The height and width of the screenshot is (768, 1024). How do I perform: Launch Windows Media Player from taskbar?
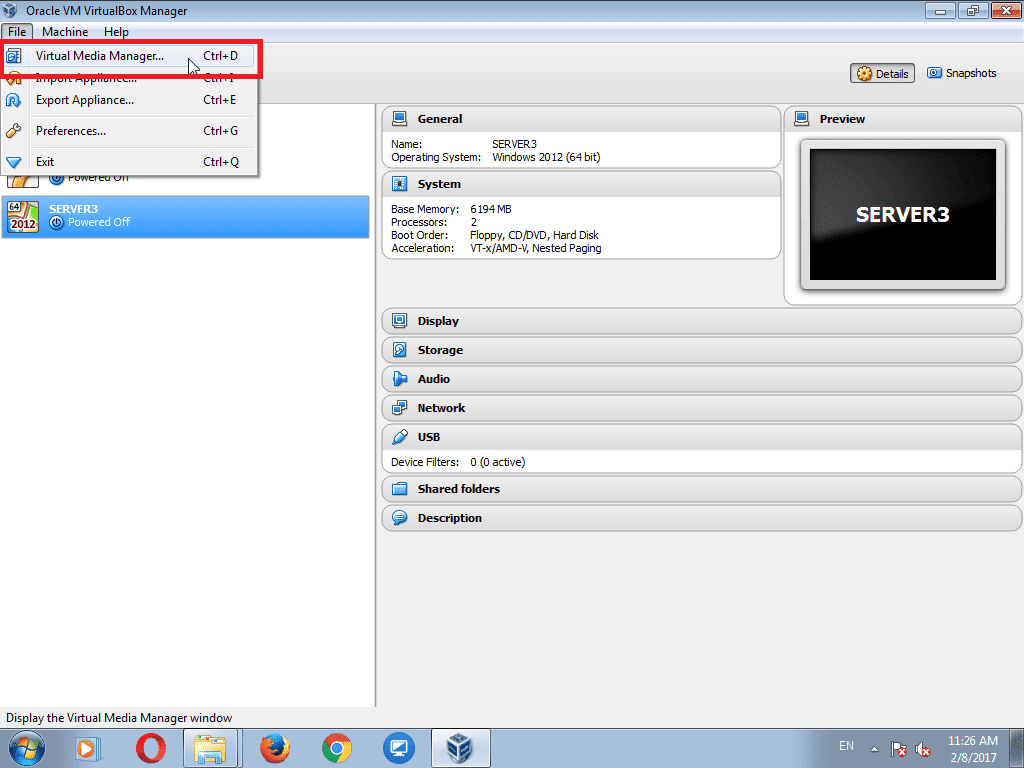87,748
